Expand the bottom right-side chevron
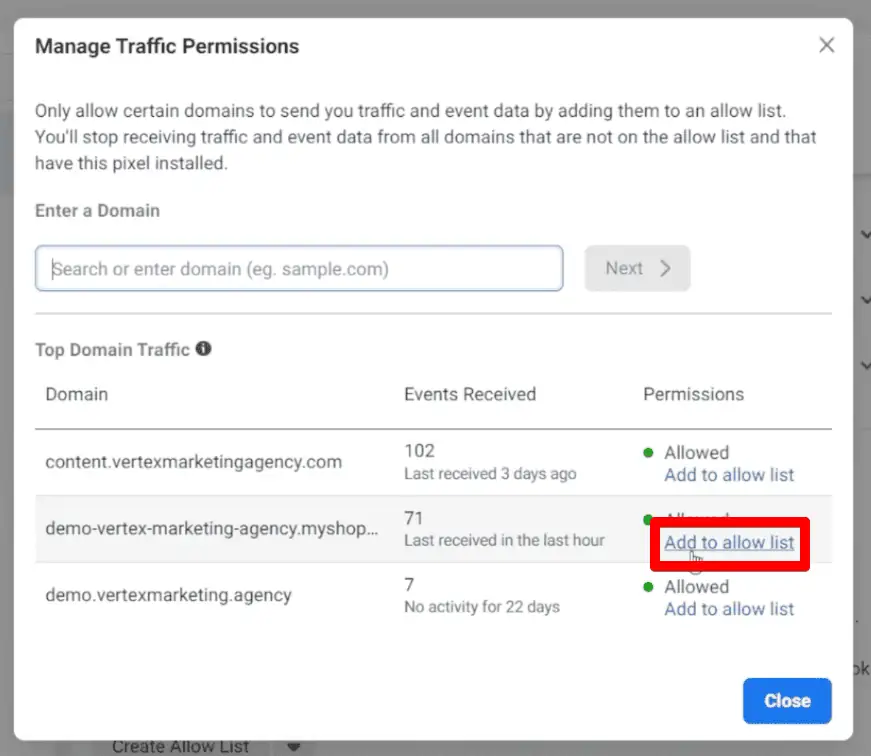This screenshot has width=871, height=756. 864,365
